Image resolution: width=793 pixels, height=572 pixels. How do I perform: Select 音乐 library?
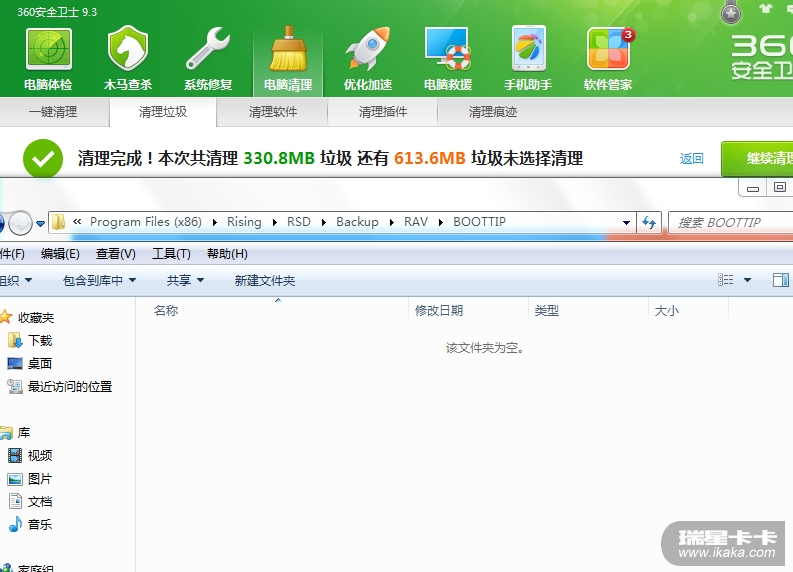40,524
